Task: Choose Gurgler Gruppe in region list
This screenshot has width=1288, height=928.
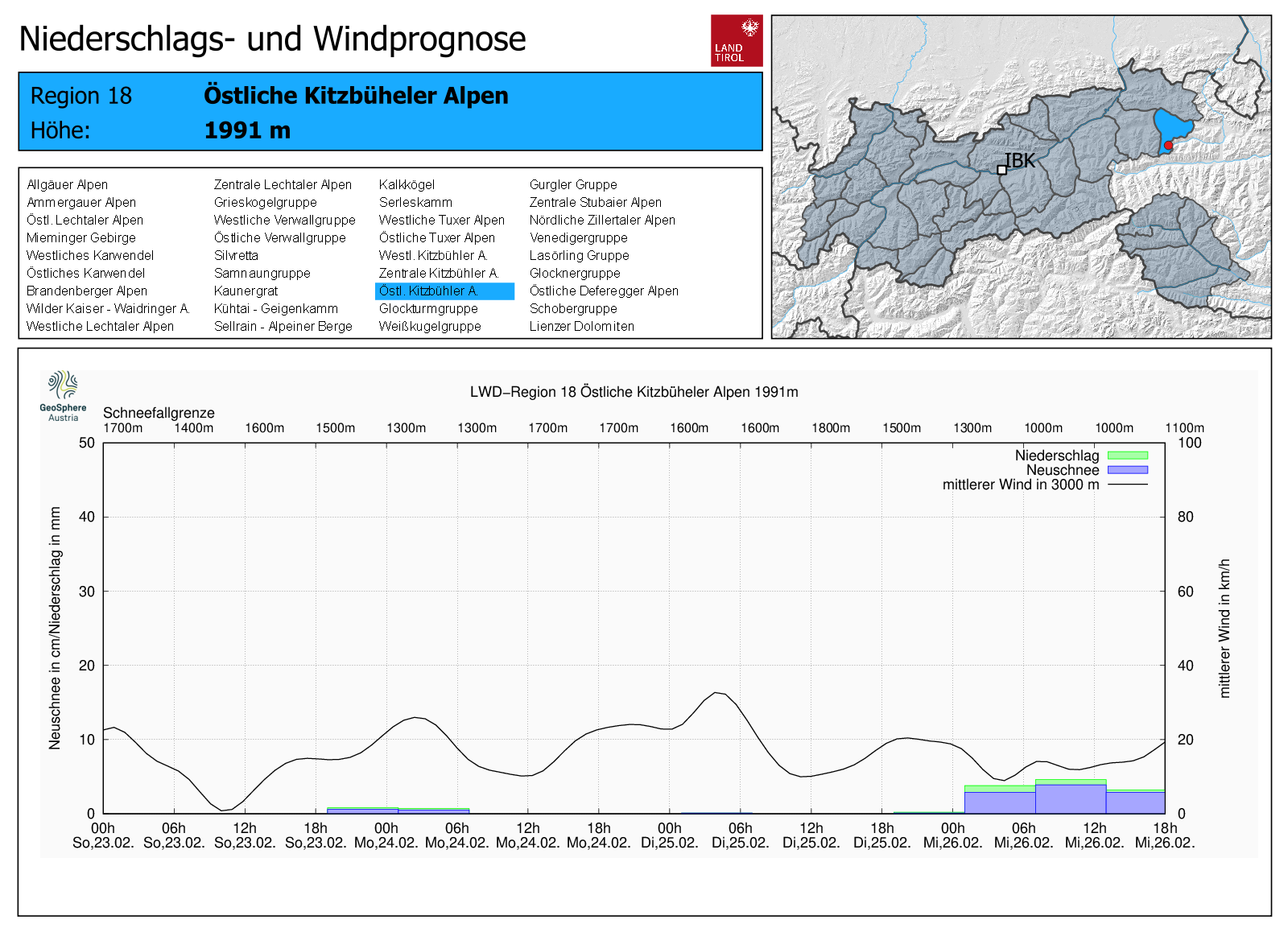Action: click(x=573, y=185)
